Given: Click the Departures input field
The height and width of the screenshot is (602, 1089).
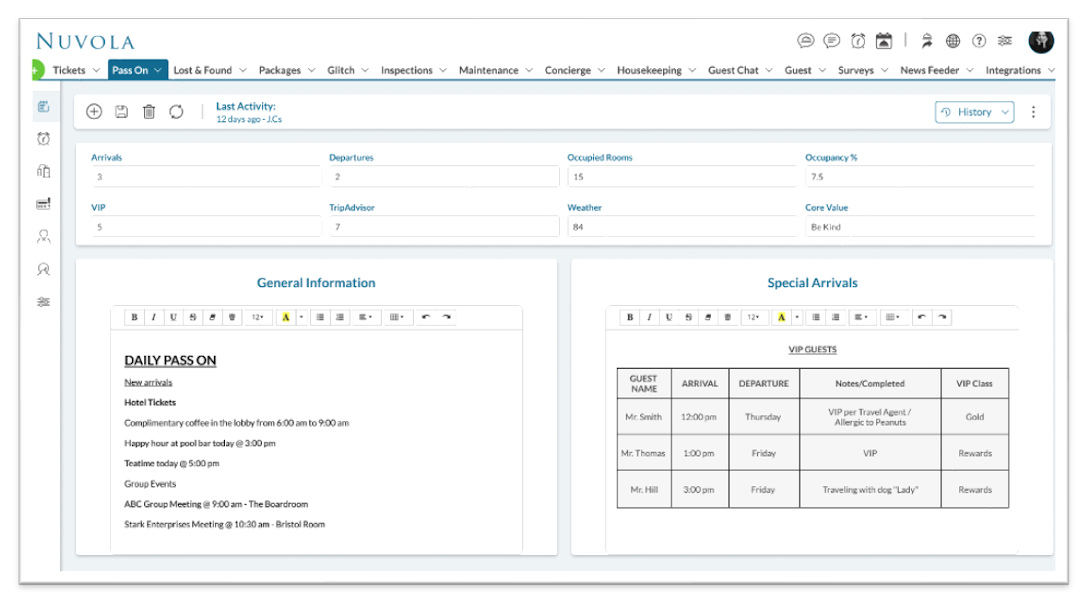Looking at the screenshot, I should pos(444,177).
